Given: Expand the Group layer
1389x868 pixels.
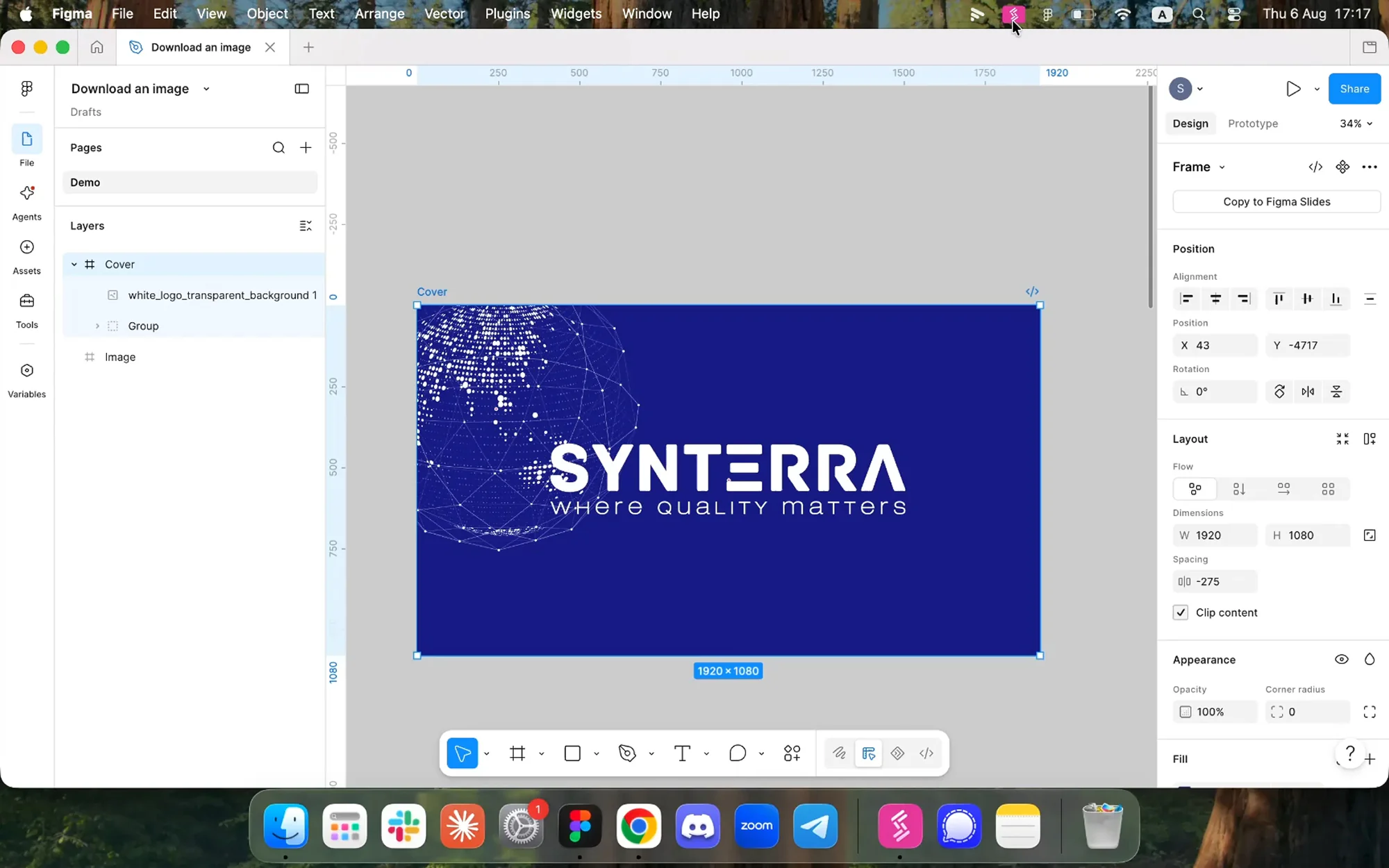Looking at the screenshot, I should click(97, 326).
